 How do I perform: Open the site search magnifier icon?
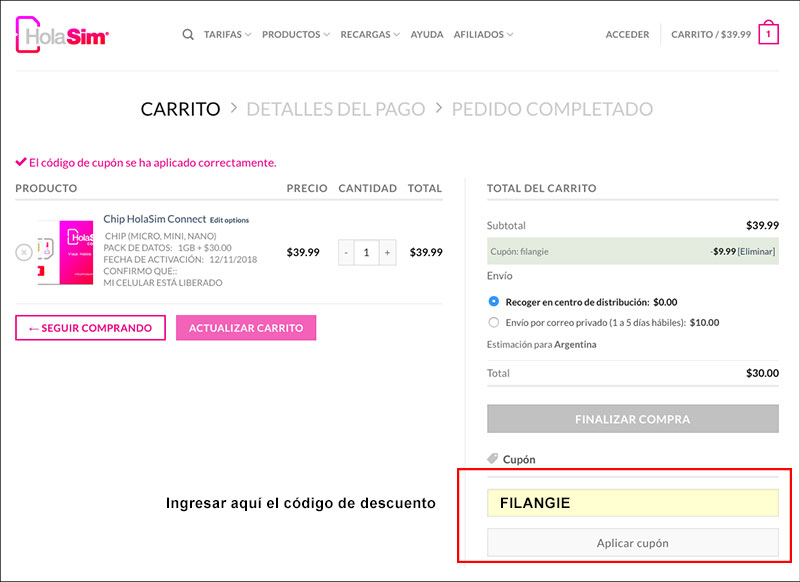click(x=188, y=35)
